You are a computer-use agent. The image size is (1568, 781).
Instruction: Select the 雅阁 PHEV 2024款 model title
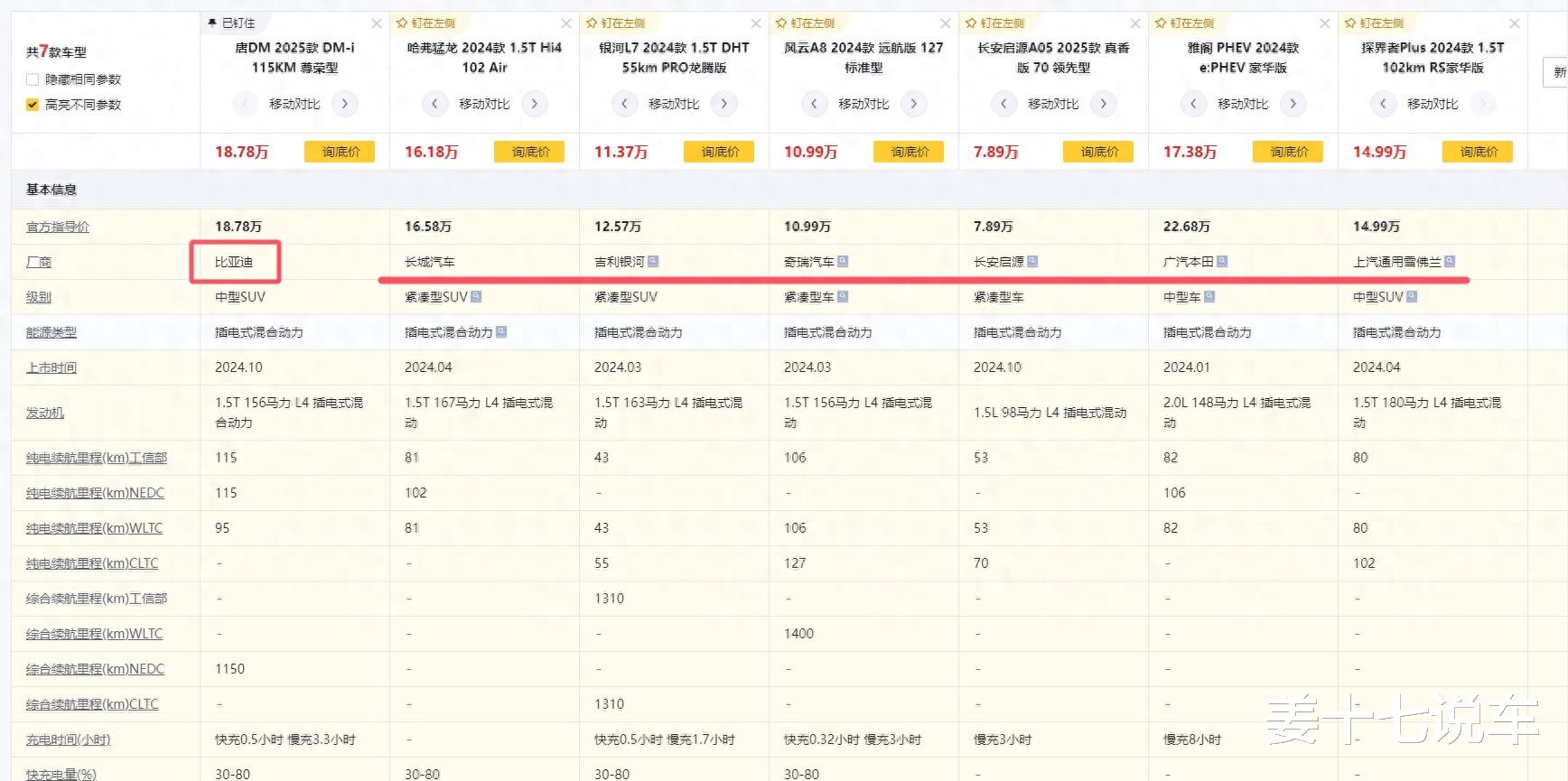(x=1243, y=58)
